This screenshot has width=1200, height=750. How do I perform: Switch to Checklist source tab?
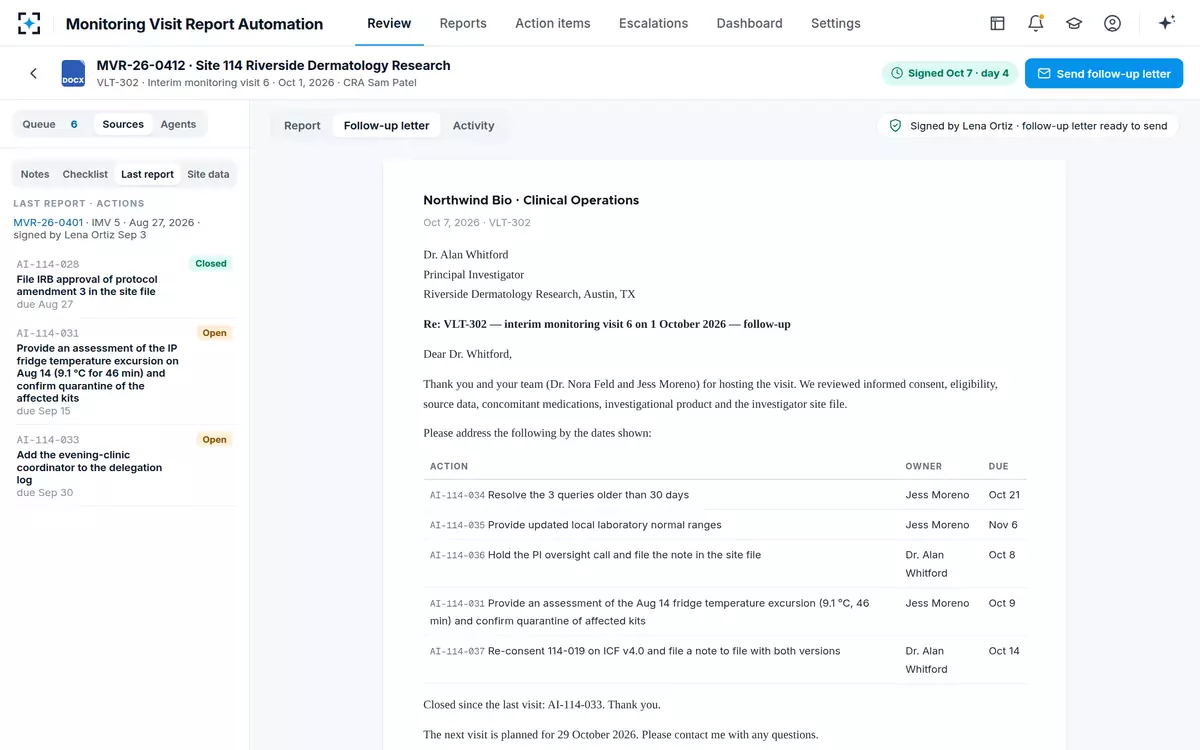85,174
